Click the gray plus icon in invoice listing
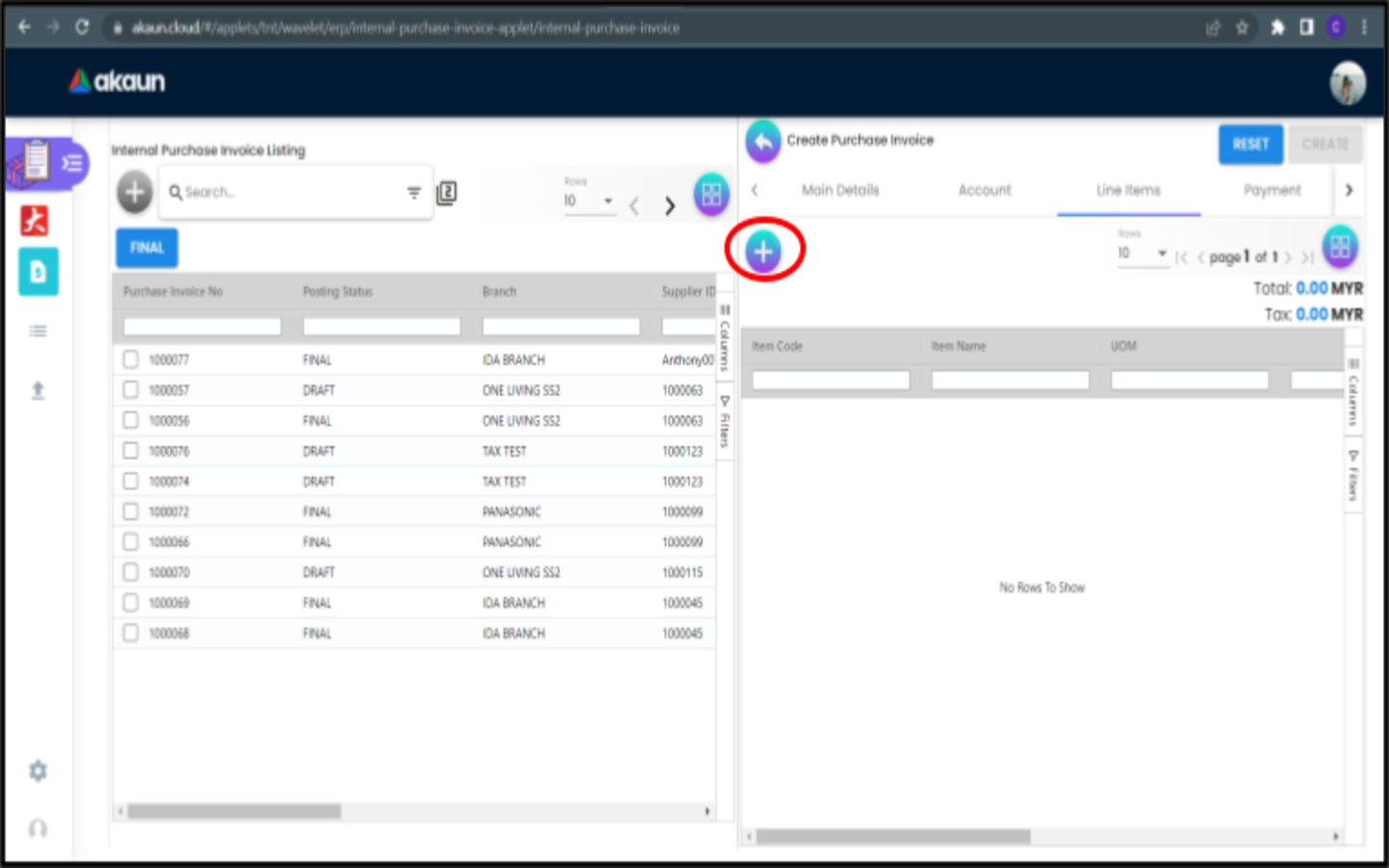The width and height of the screenshot is (1389, 868). [x=135, y=193]
